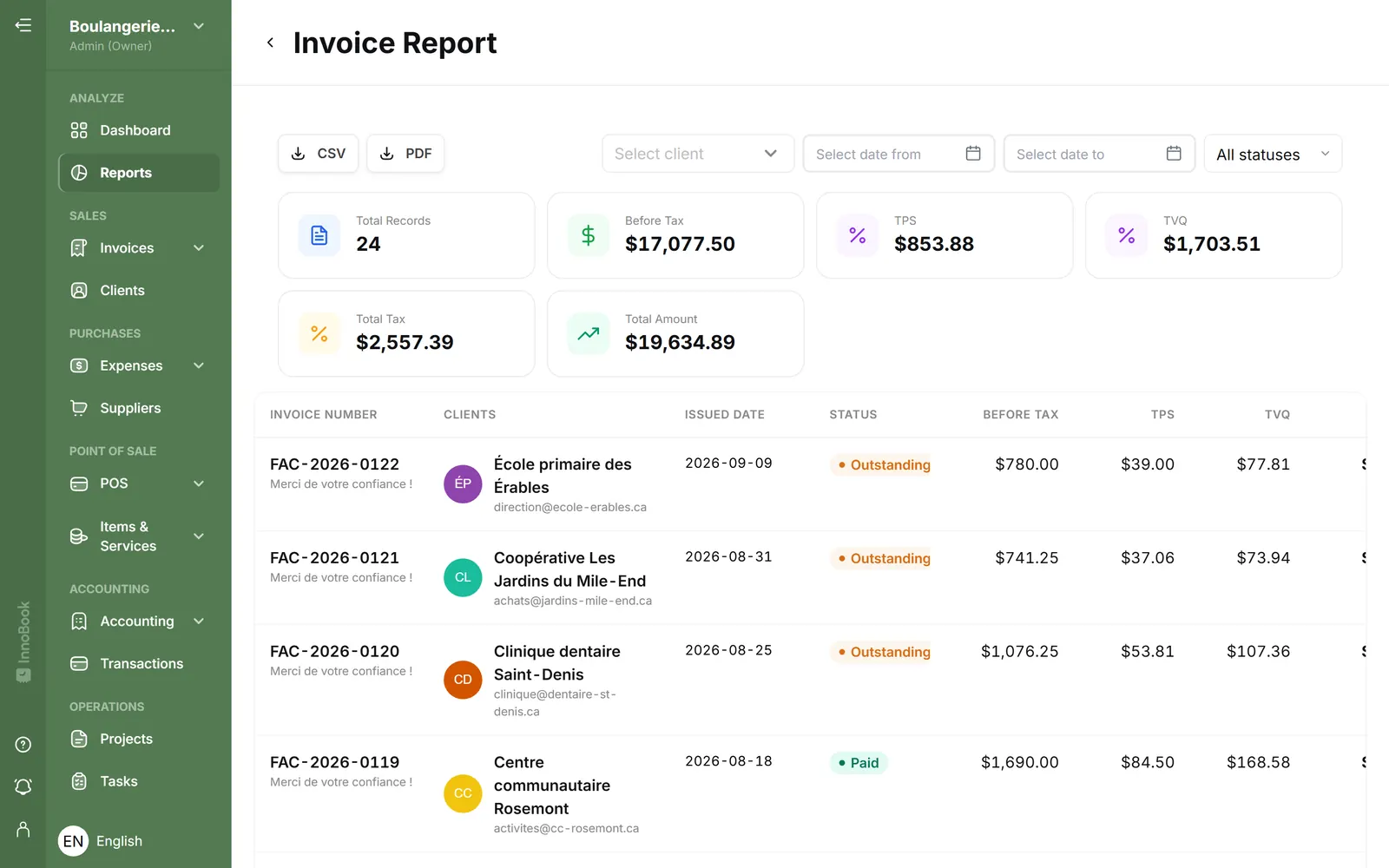
Task: Go to Suppliers page
Action: [139, 408]
